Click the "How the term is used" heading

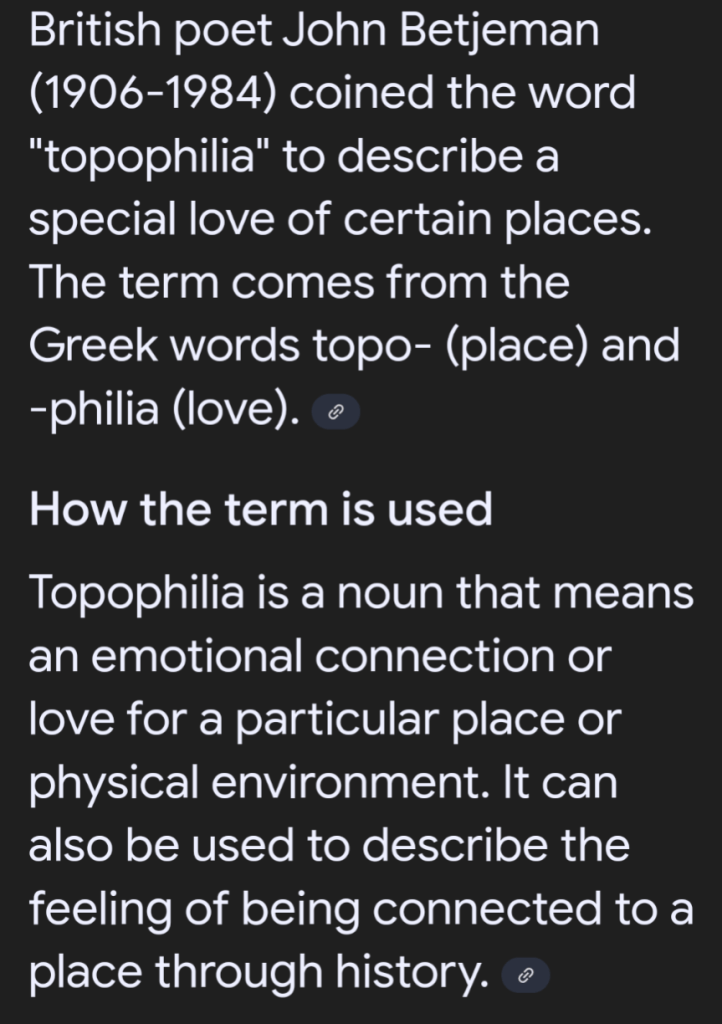pos(260,509)
